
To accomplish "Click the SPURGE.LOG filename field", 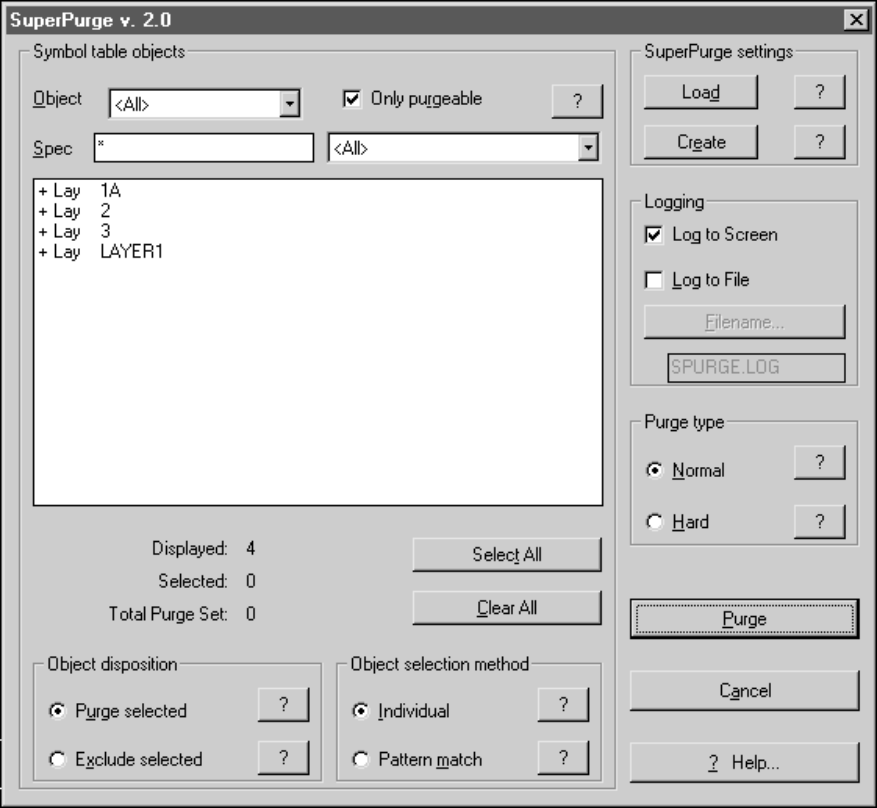I will tap(756, 367).
